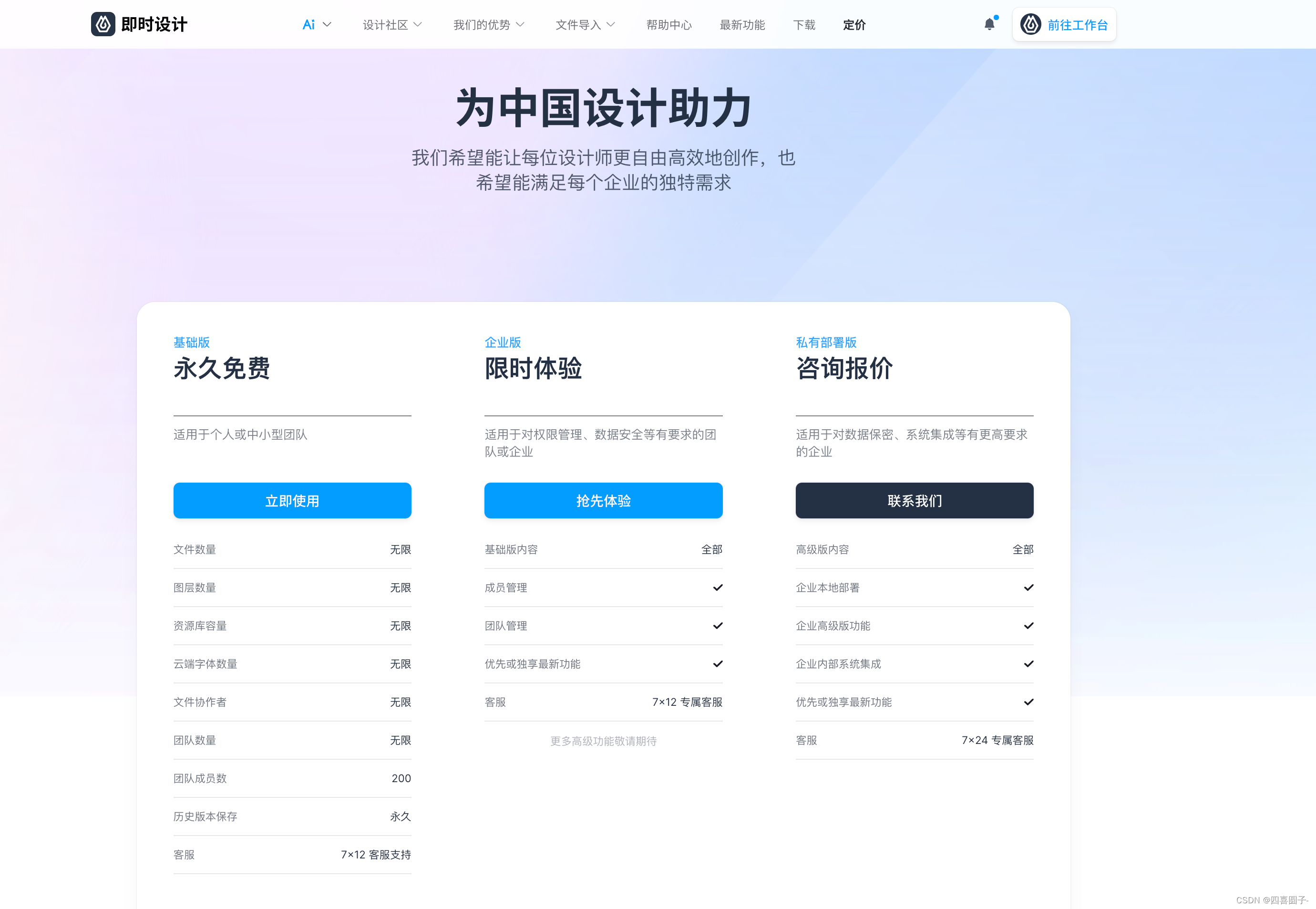Click the 联系我们 dark button

tap(914, 500)
